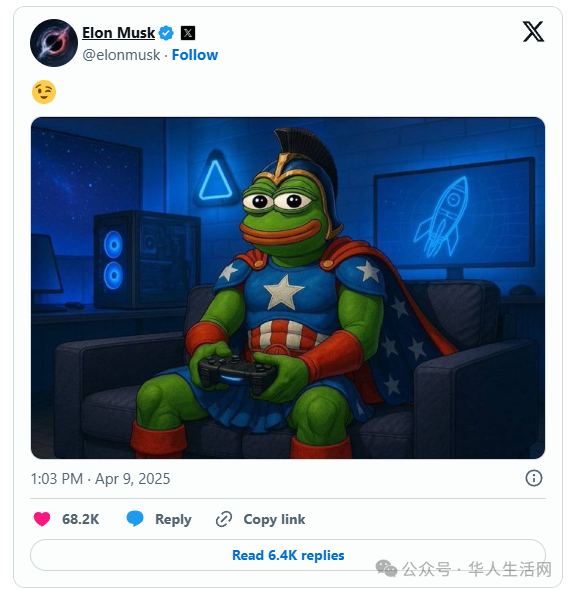
Task: Open Elon Musk's black hole profile avatar
Action: tap(54, 43)
